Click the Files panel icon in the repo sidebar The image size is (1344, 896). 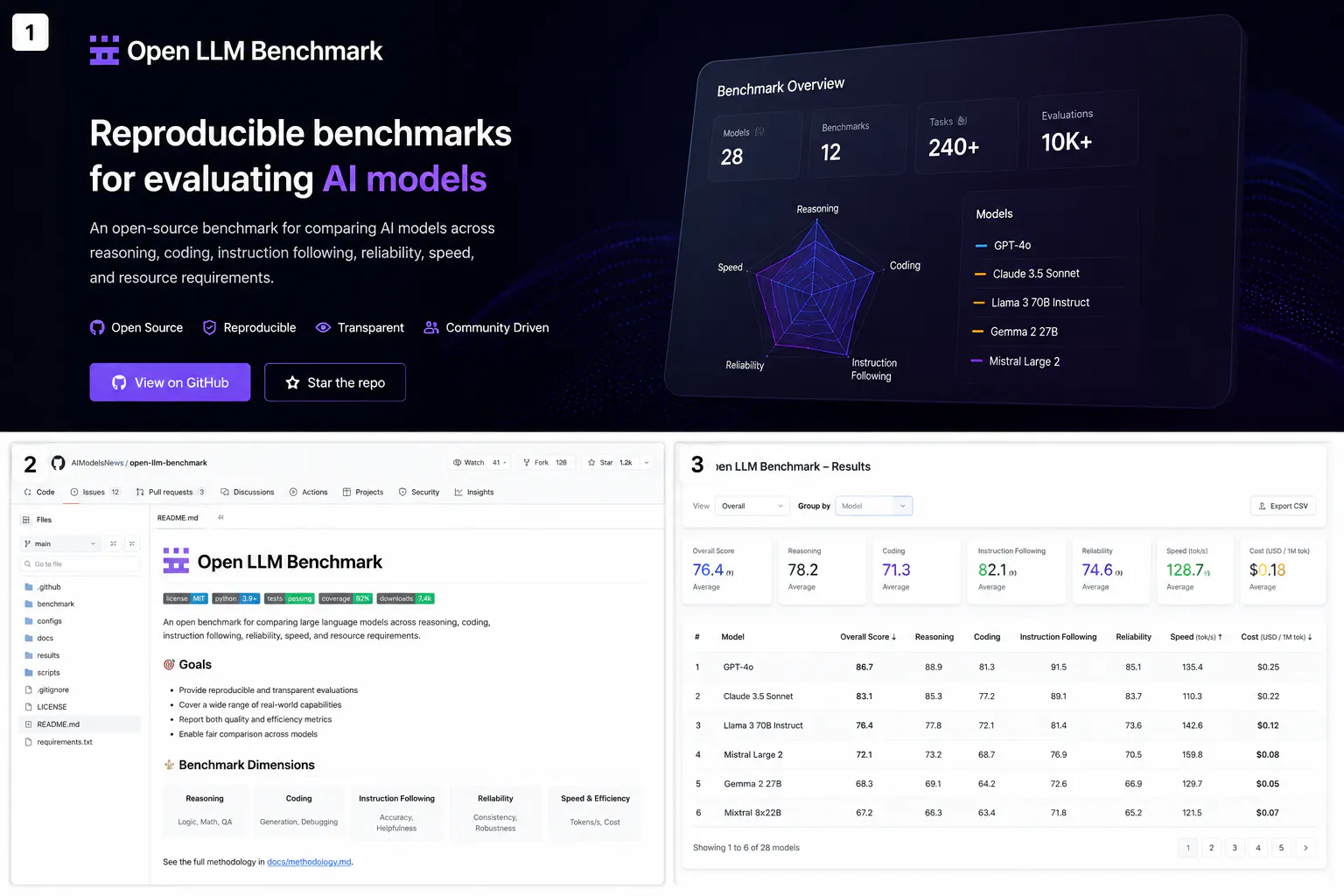click(x=26, y=520)
